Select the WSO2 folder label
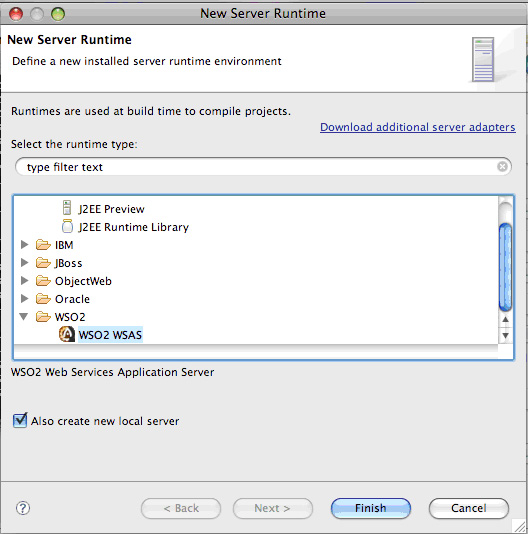The image size is (528, 534). (x=70, y=317)
